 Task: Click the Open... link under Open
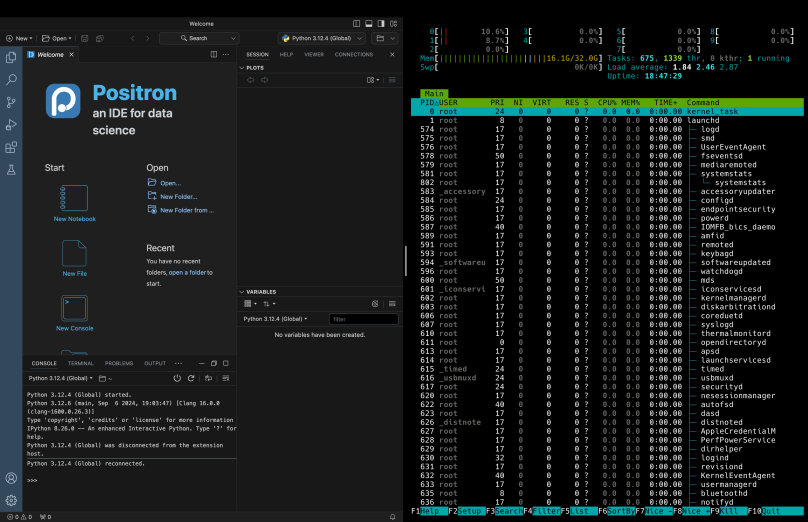170,183
